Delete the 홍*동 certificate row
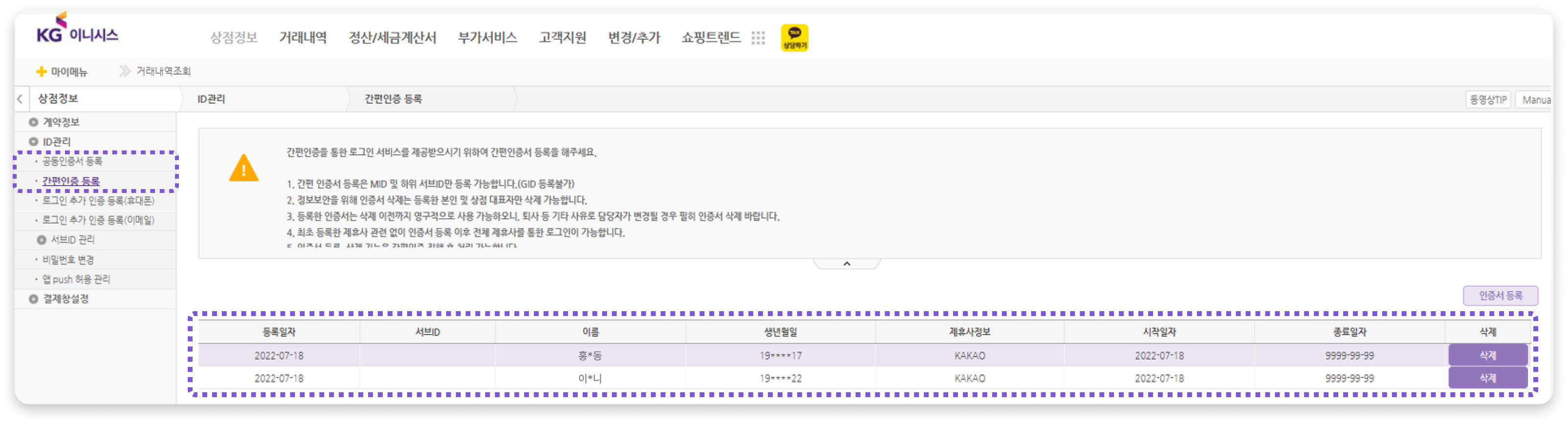The image size is (1568, 424). (x=1488, y=355)
